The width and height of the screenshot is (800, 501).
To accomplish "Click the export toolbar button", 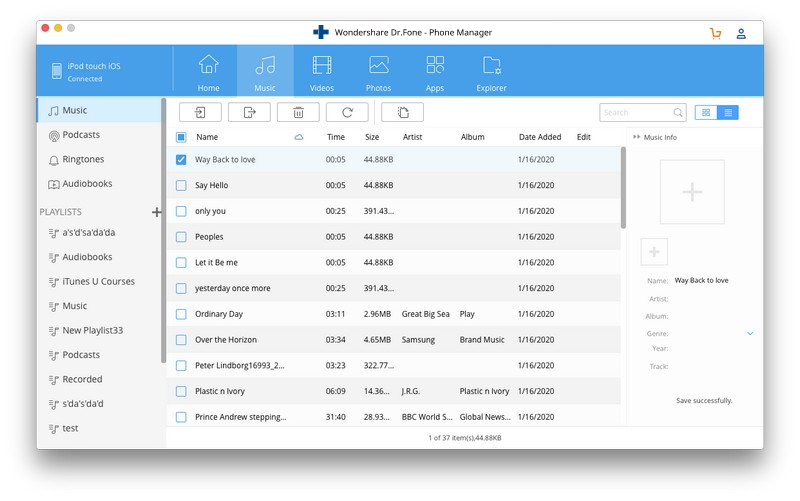I will [x=249, y=112].
